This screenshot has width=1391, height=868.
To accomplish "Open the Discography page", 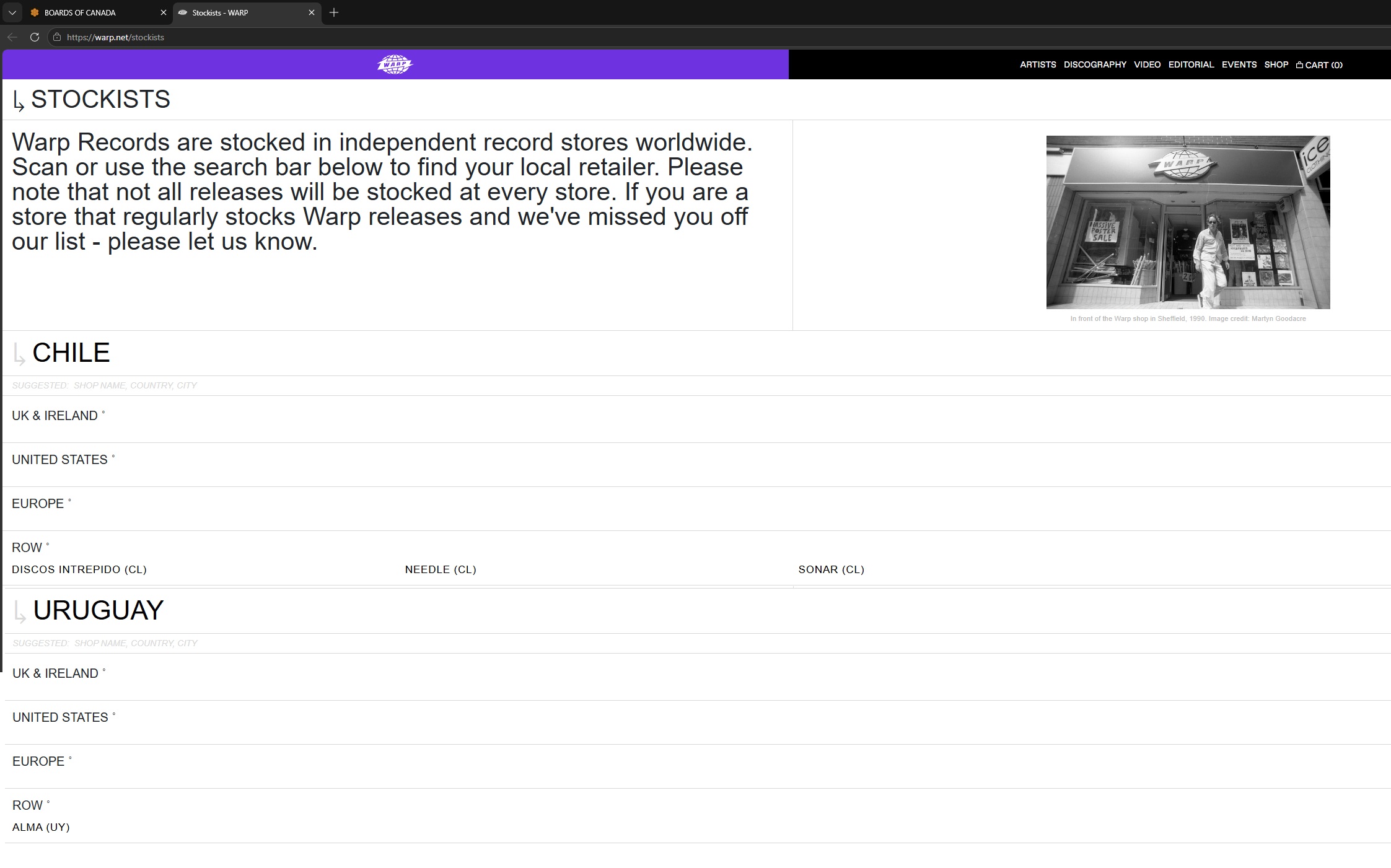I will pos(1095,64).
